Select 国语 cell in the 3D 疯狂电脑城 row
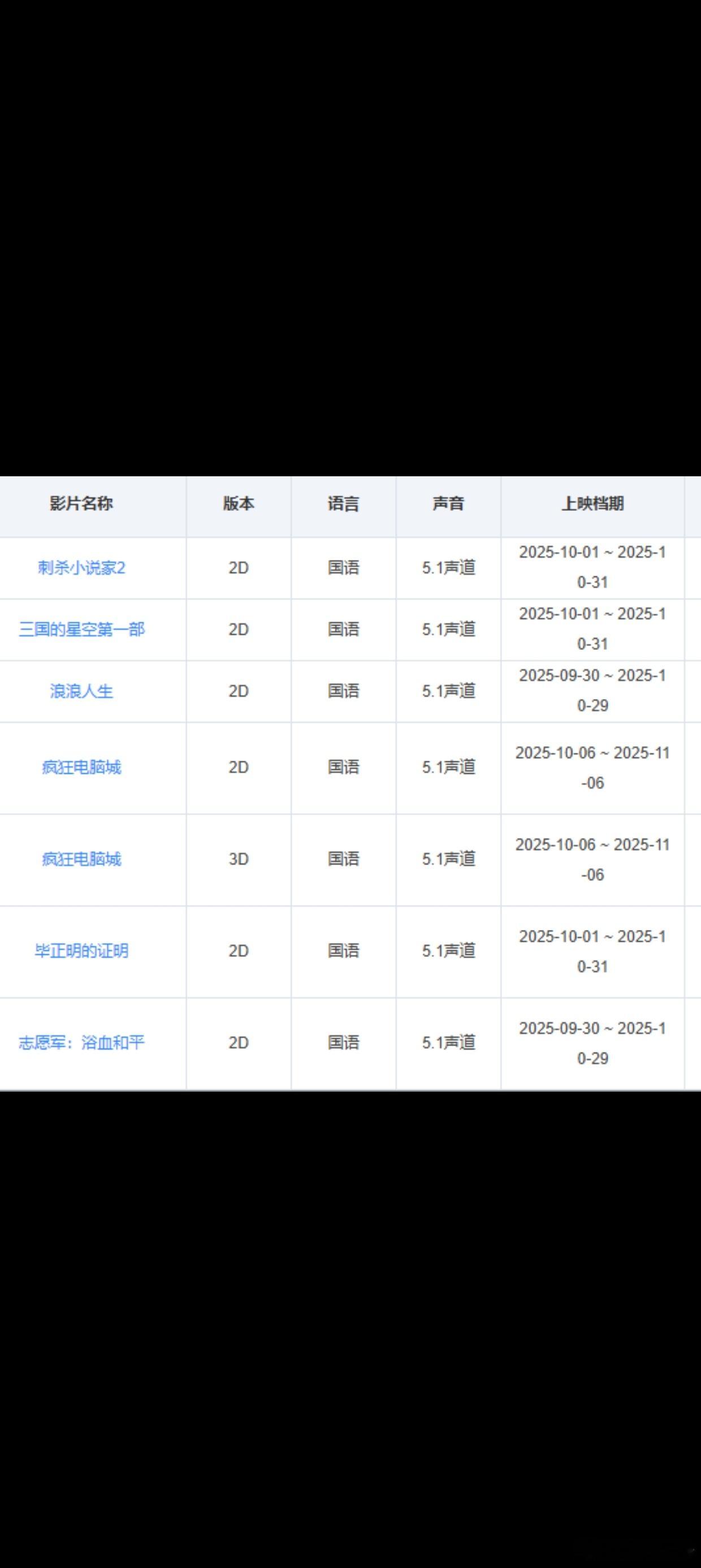This screenshot has height=1568, width=701. coord(343,859)
